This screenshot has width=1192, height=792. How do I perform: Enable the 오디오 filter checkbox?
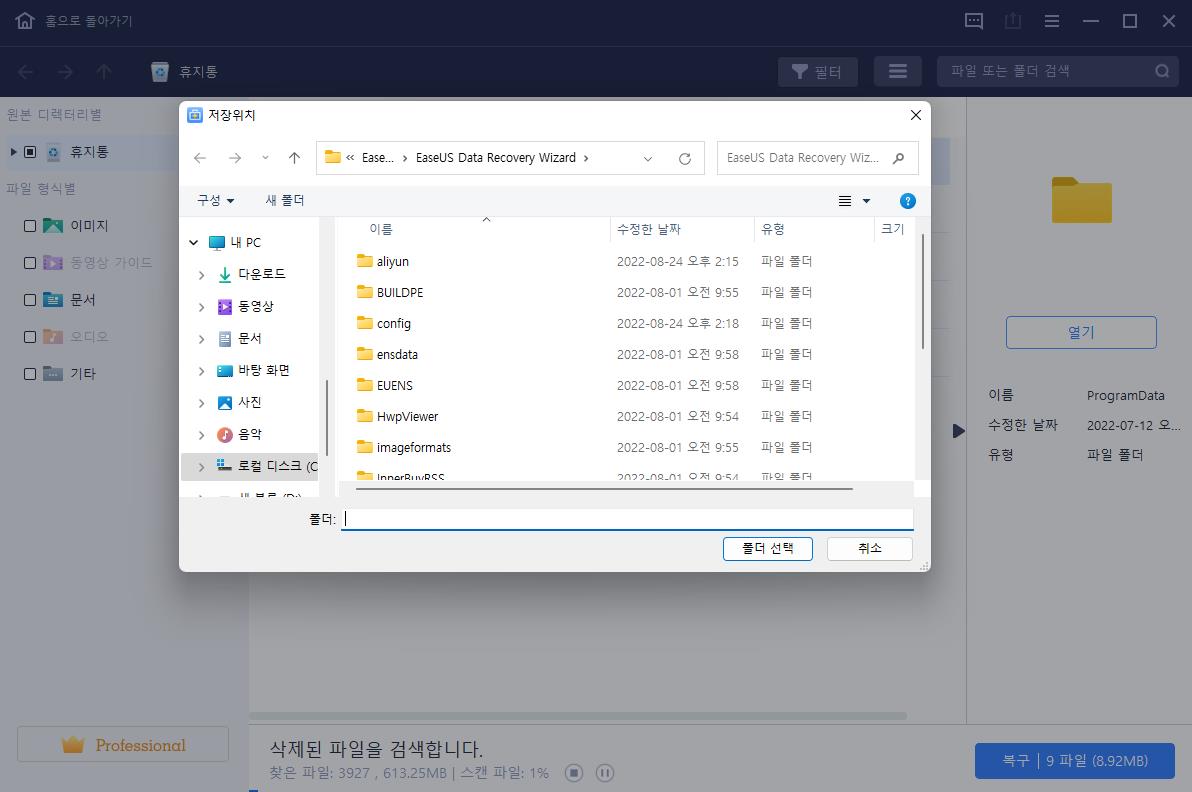tap(29, 336)
